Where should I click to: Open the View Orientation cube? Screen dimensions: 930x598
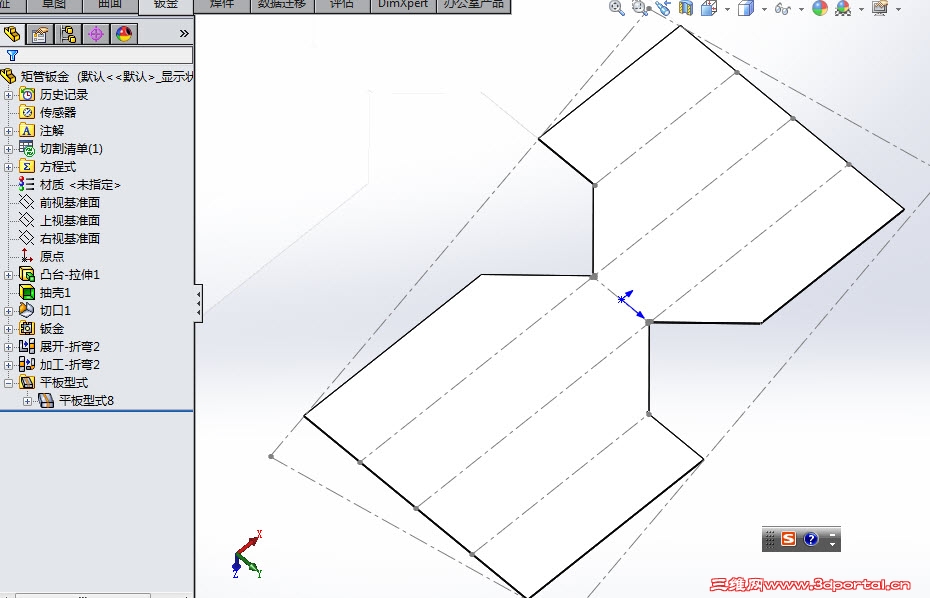(x=709, y=7)
